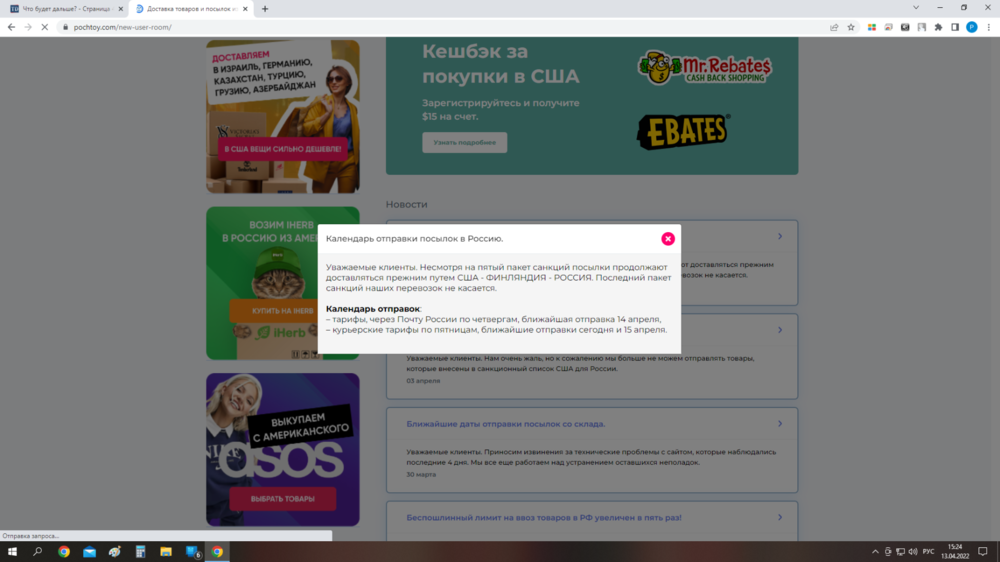
Task: Click the "Узнать подробнее" cashback button
Action: (x=464, y=142)
